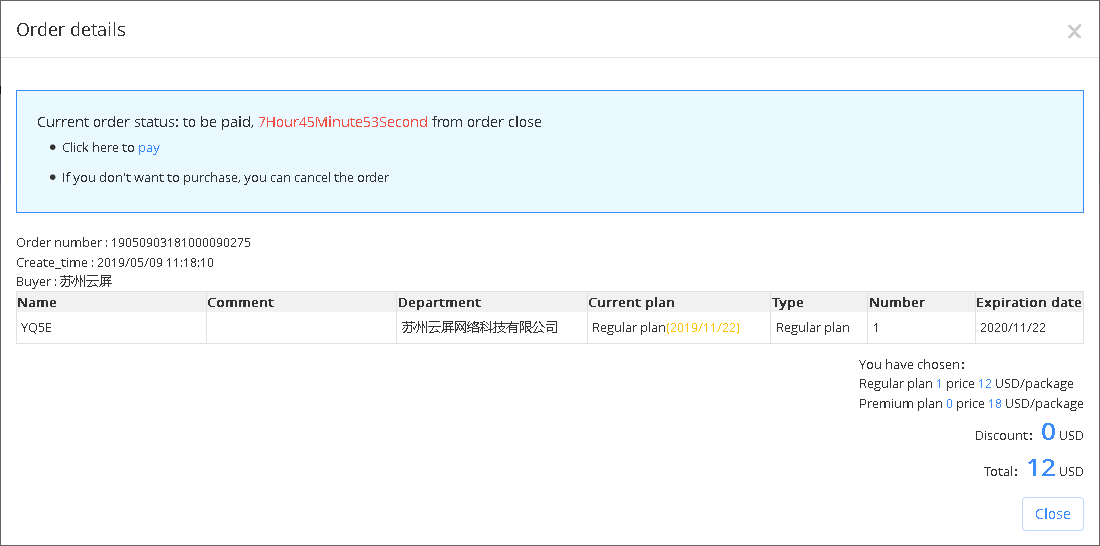1100x546 pixels.
Task: Click the Close button
Action: tap(1052, 514)
